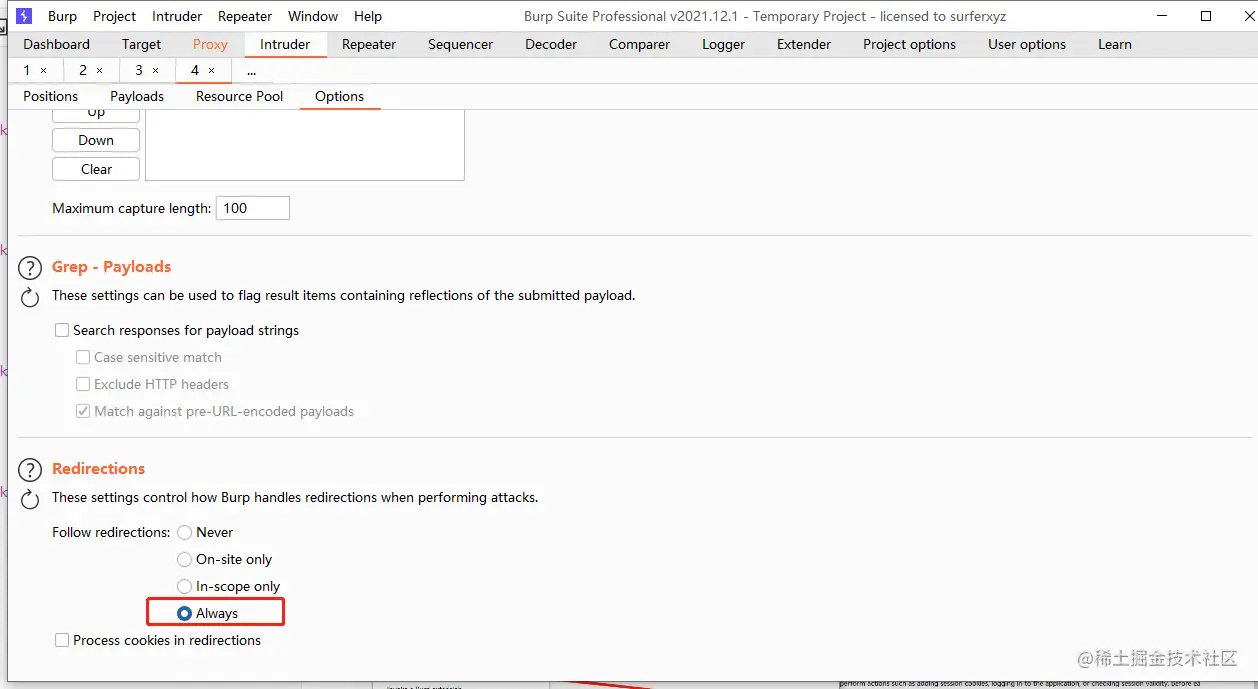Click the Redirections heading

tap(98, 469)
